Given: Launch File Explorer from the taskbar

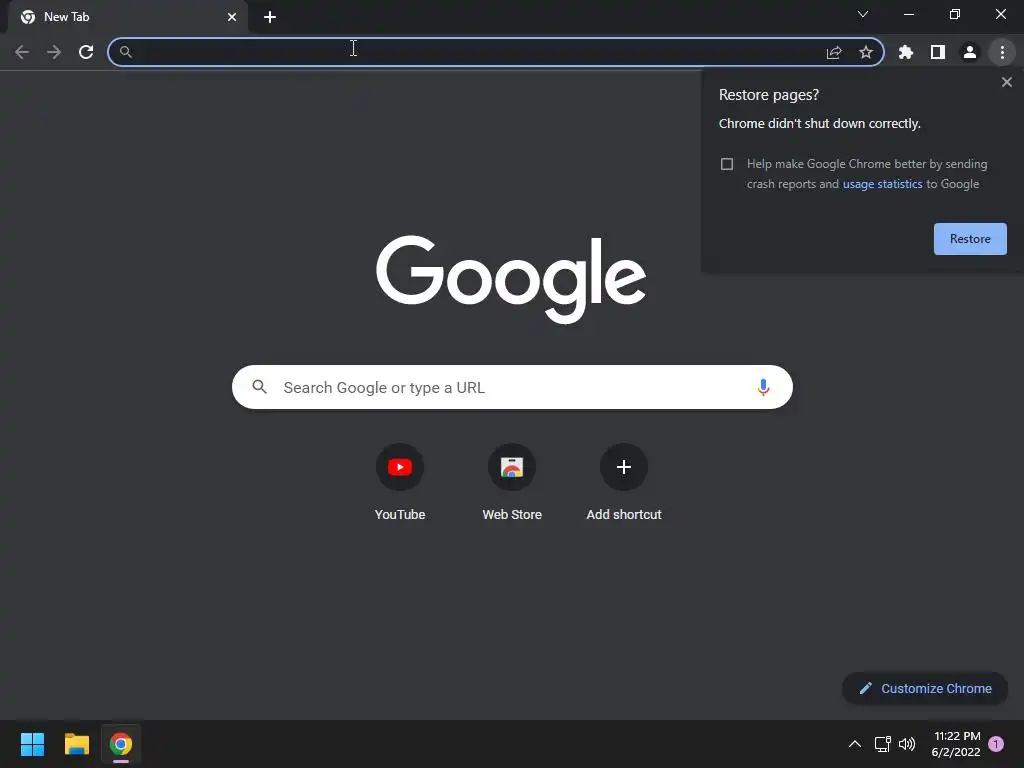Looking at the screenshot, I should point(76,744).
